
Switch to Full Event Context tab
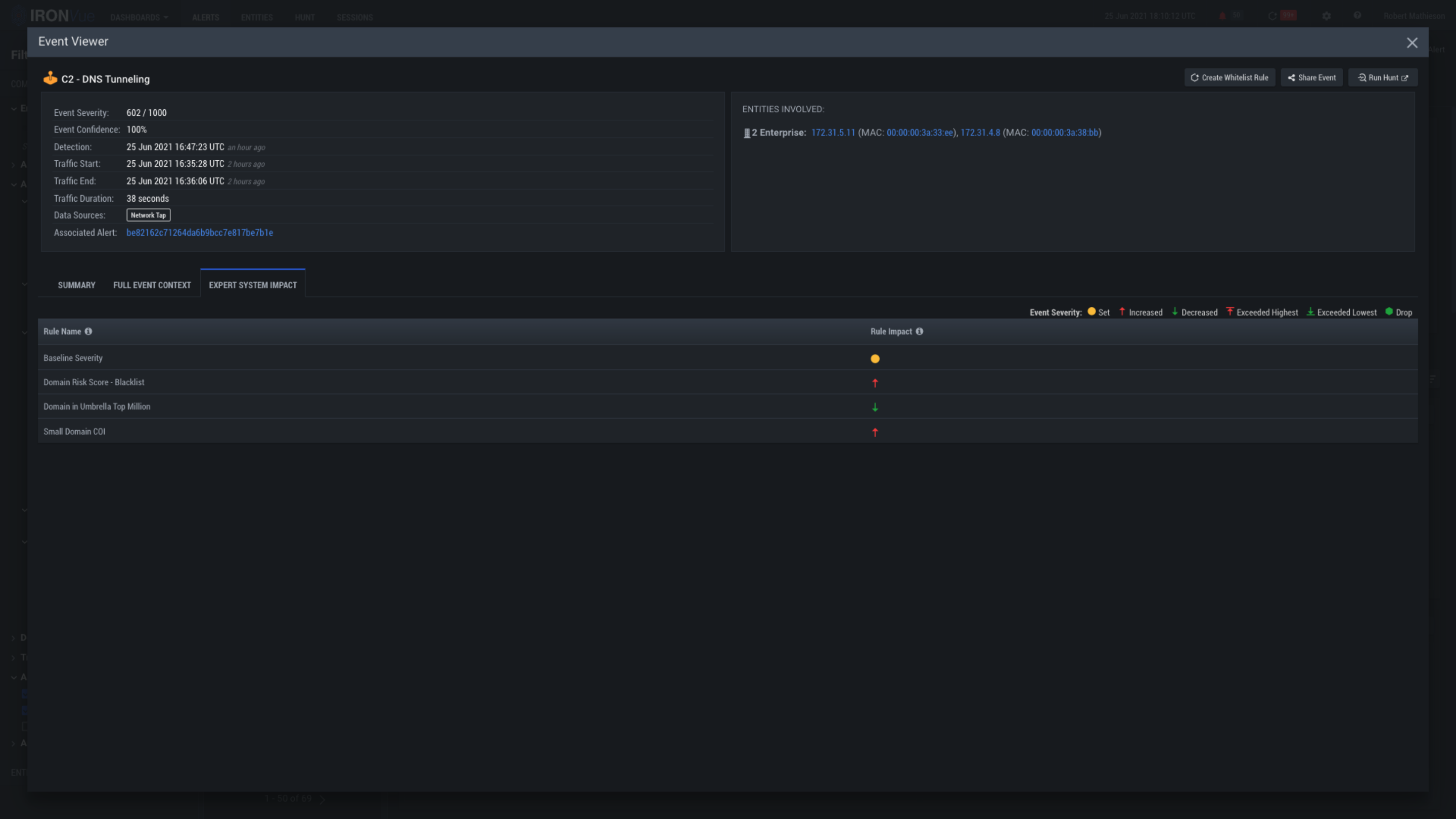click(x=152, y=285)
